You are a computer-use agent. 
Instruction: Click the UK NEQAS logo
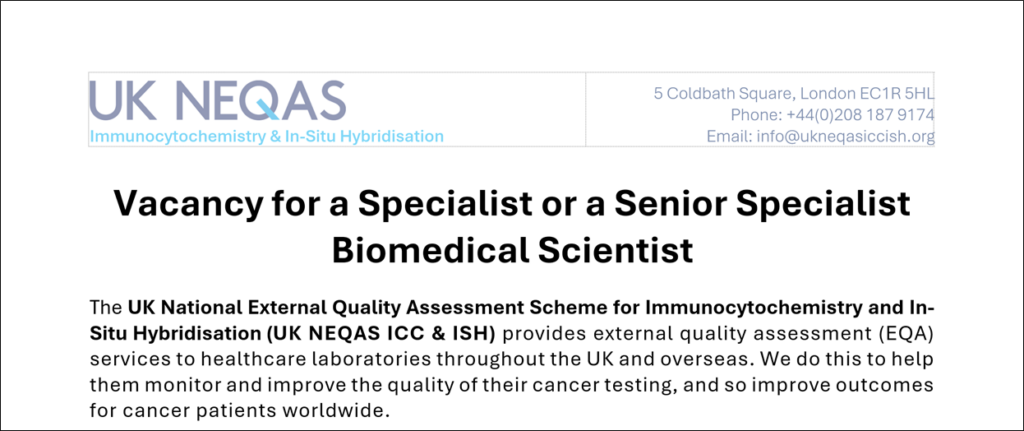(x=217, y=100)
